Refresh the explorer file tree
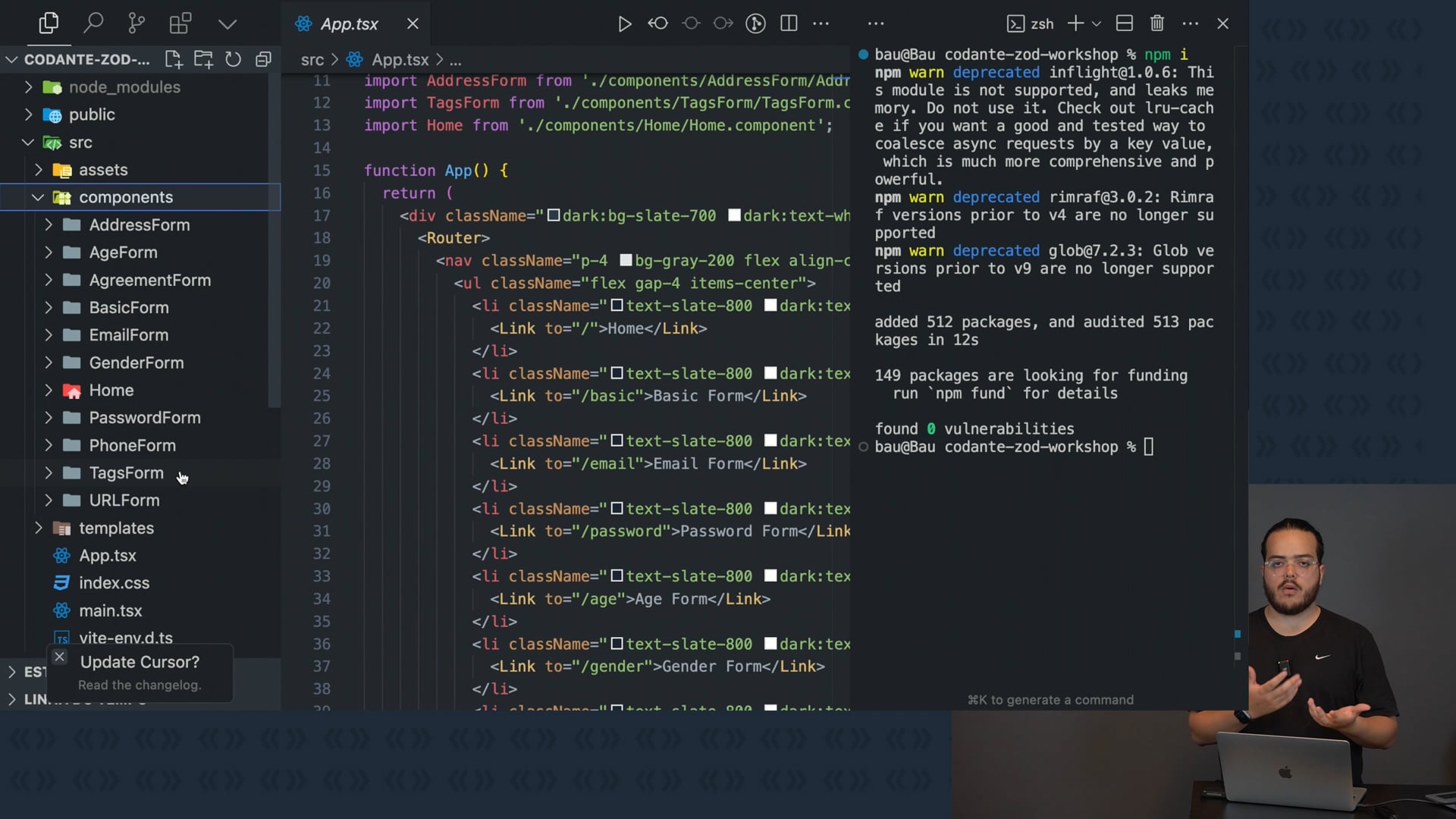The width and height of the screenshot is (1456, 819). (x=233, y=59)
